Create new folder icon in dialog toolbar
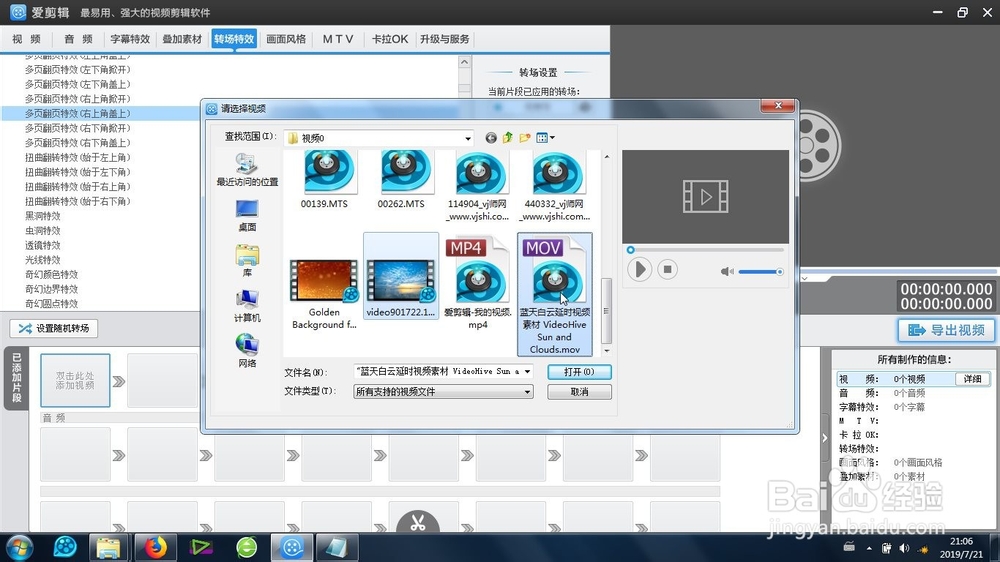 (525, 138)
